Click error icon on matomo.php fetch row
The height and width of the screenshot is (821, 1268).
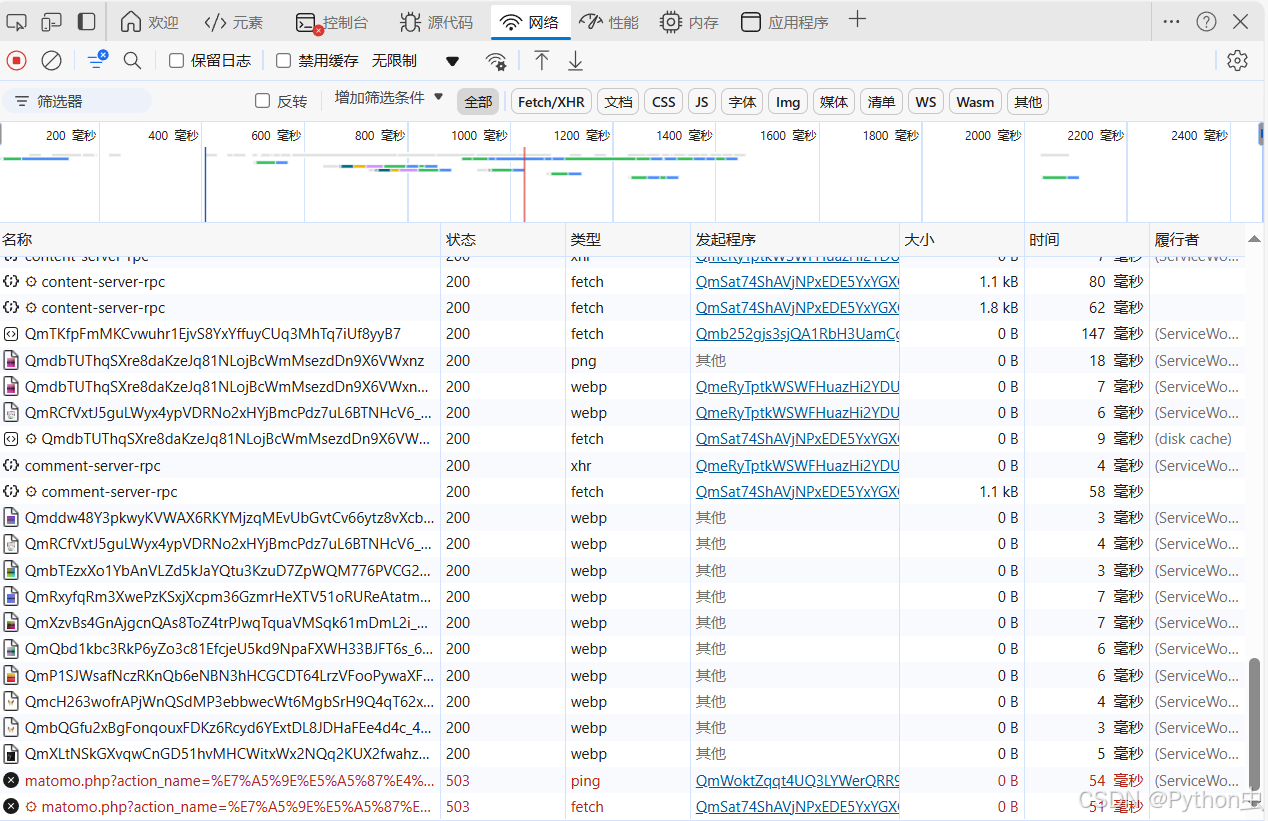click(11, 806)
